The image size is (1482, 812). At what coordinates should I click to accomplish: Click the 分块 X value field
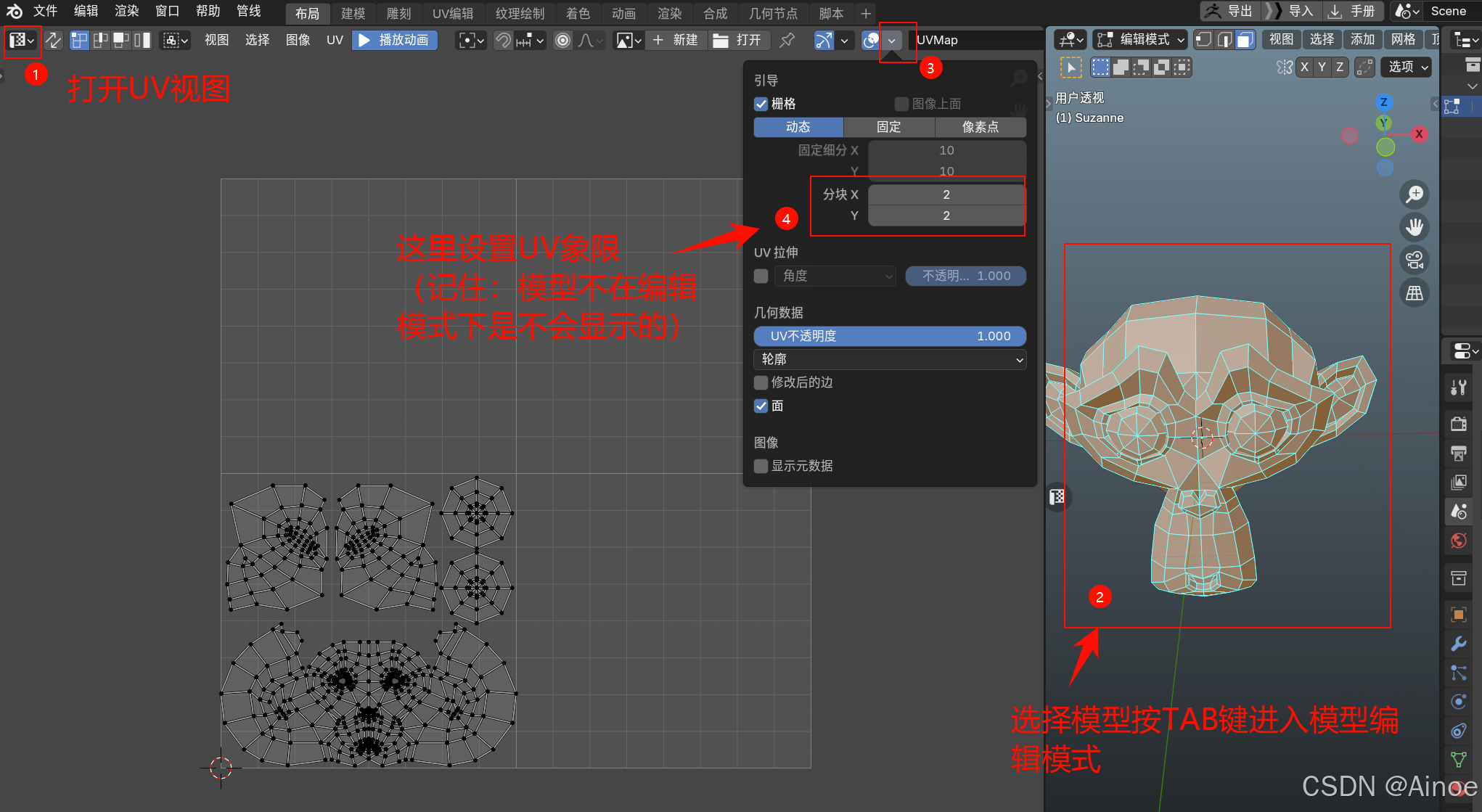[x=946, y=194]
